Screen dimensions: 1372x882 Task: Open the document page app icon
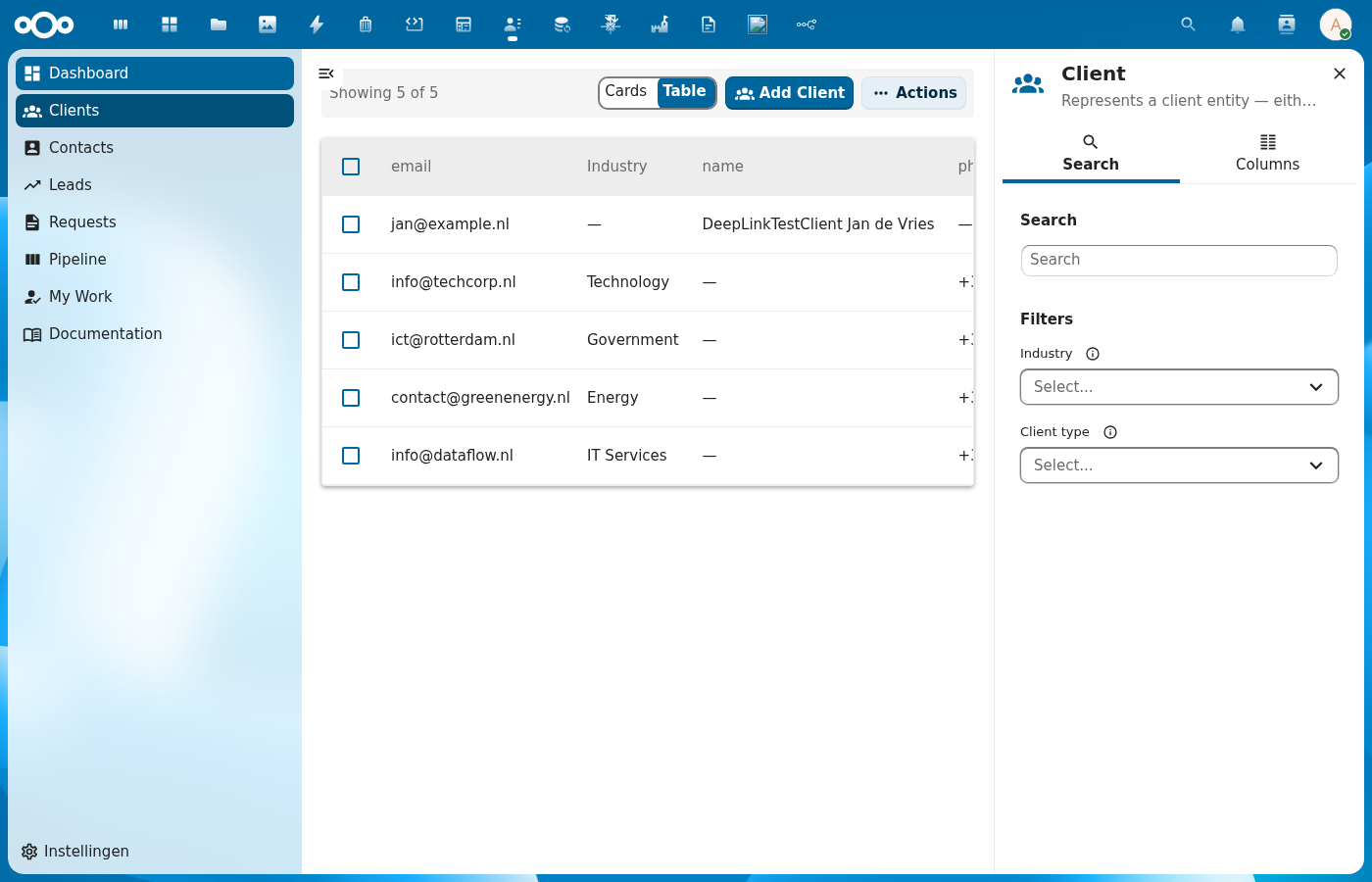(709, 24)
